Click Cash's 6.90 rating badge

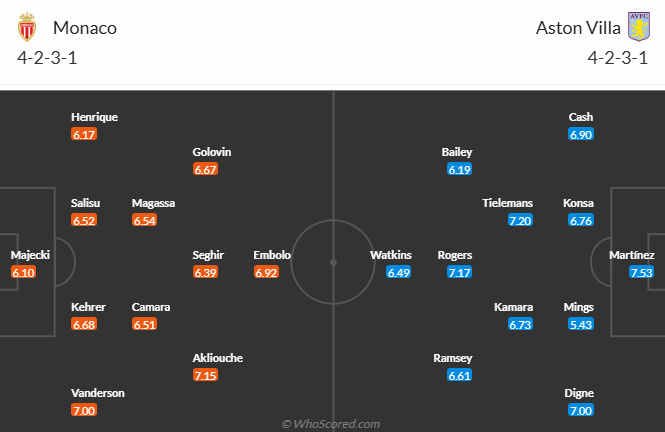581,134
